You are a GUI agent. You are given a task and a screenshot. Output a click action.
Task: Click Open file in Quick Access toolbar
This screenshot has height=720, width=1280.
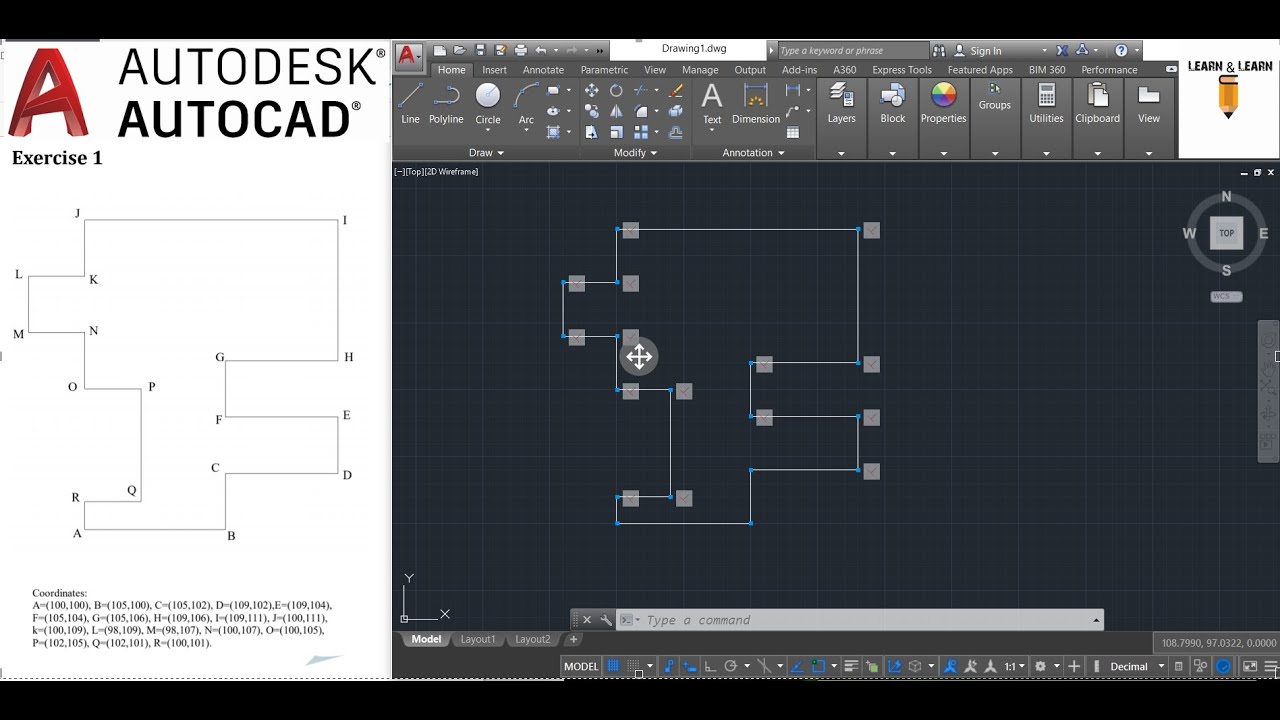(x=460, y=50)
